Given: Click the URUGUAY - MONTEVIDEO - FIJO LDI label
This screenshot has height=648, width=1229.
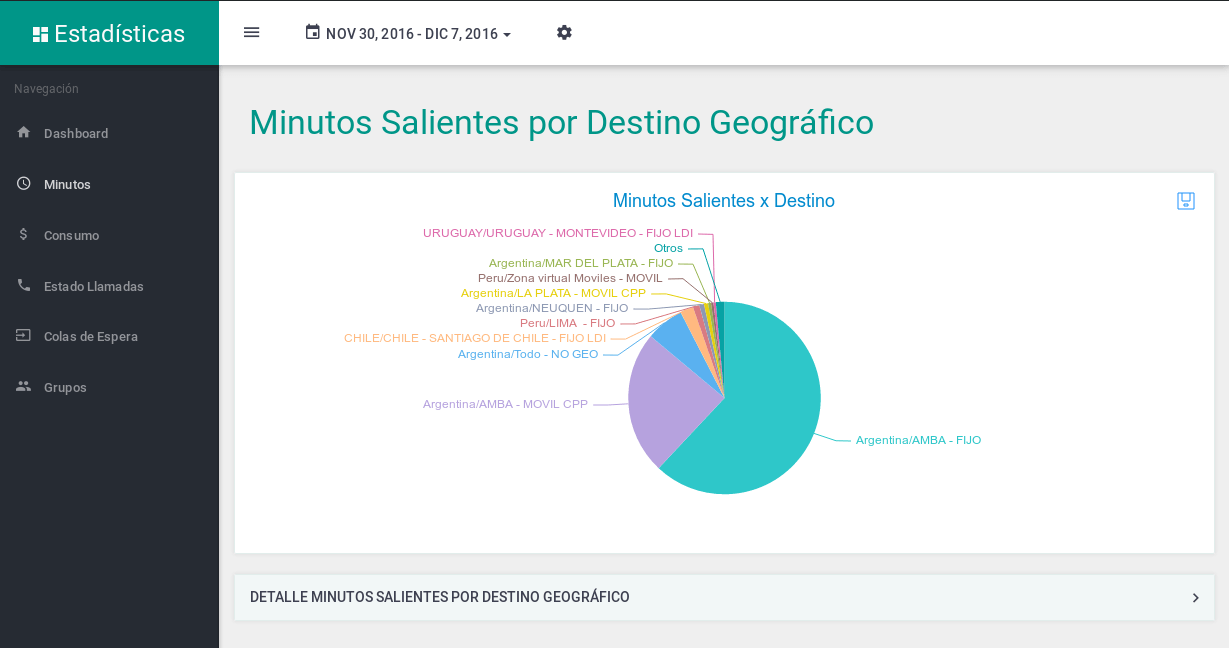Looking at the screenshot, I should click(558, 233).
